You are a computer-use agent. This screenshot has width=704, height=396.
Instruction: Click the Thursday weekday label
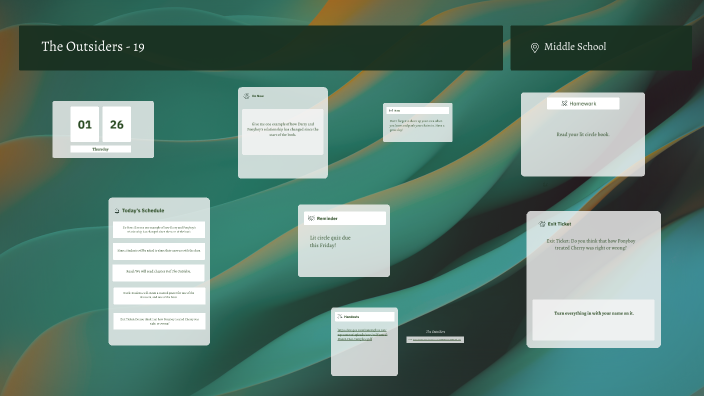tap(101, 149)
